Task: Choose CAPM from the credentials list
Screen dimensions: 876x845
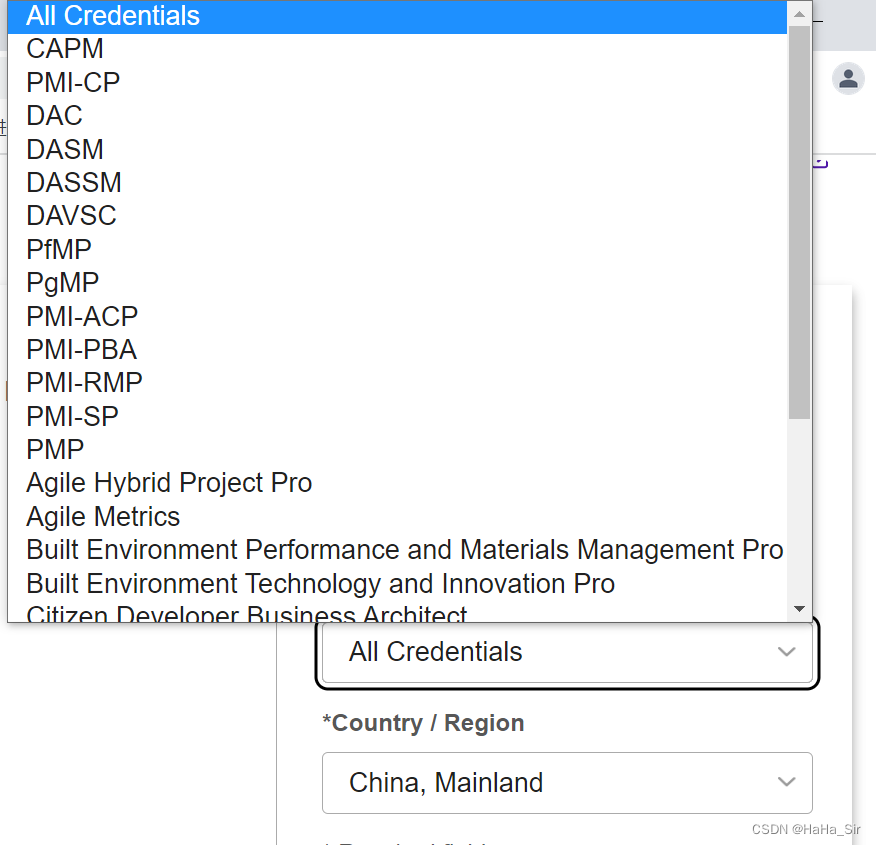Action: [397, 49]
